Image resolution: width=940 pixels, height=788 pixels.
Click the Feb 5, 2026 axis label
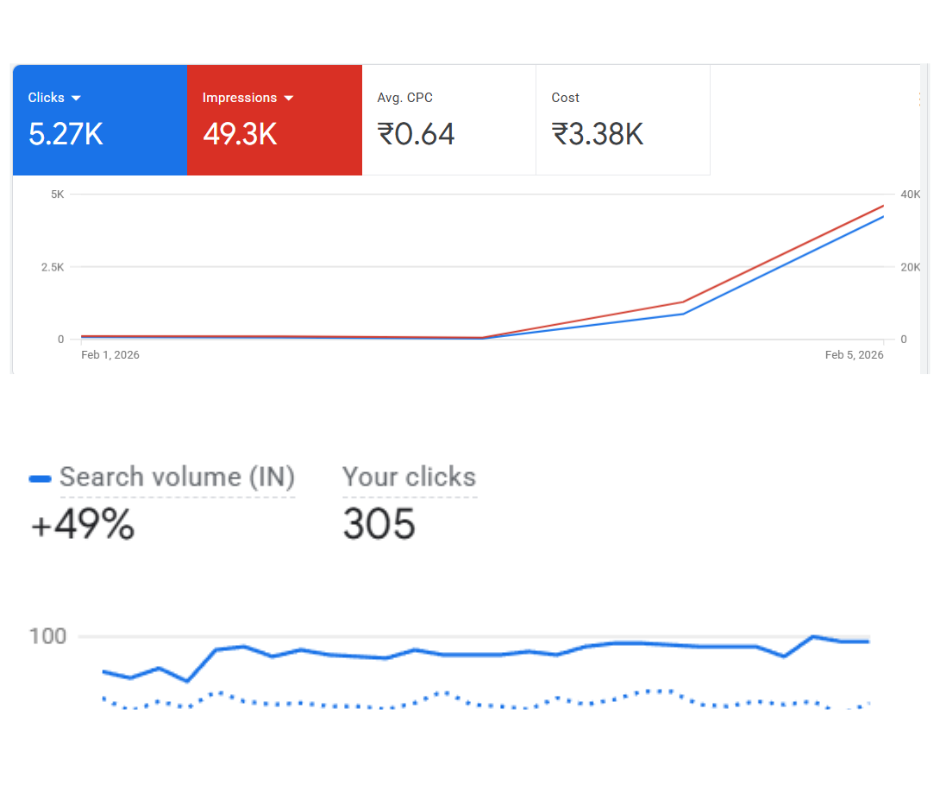click(854, 355)
